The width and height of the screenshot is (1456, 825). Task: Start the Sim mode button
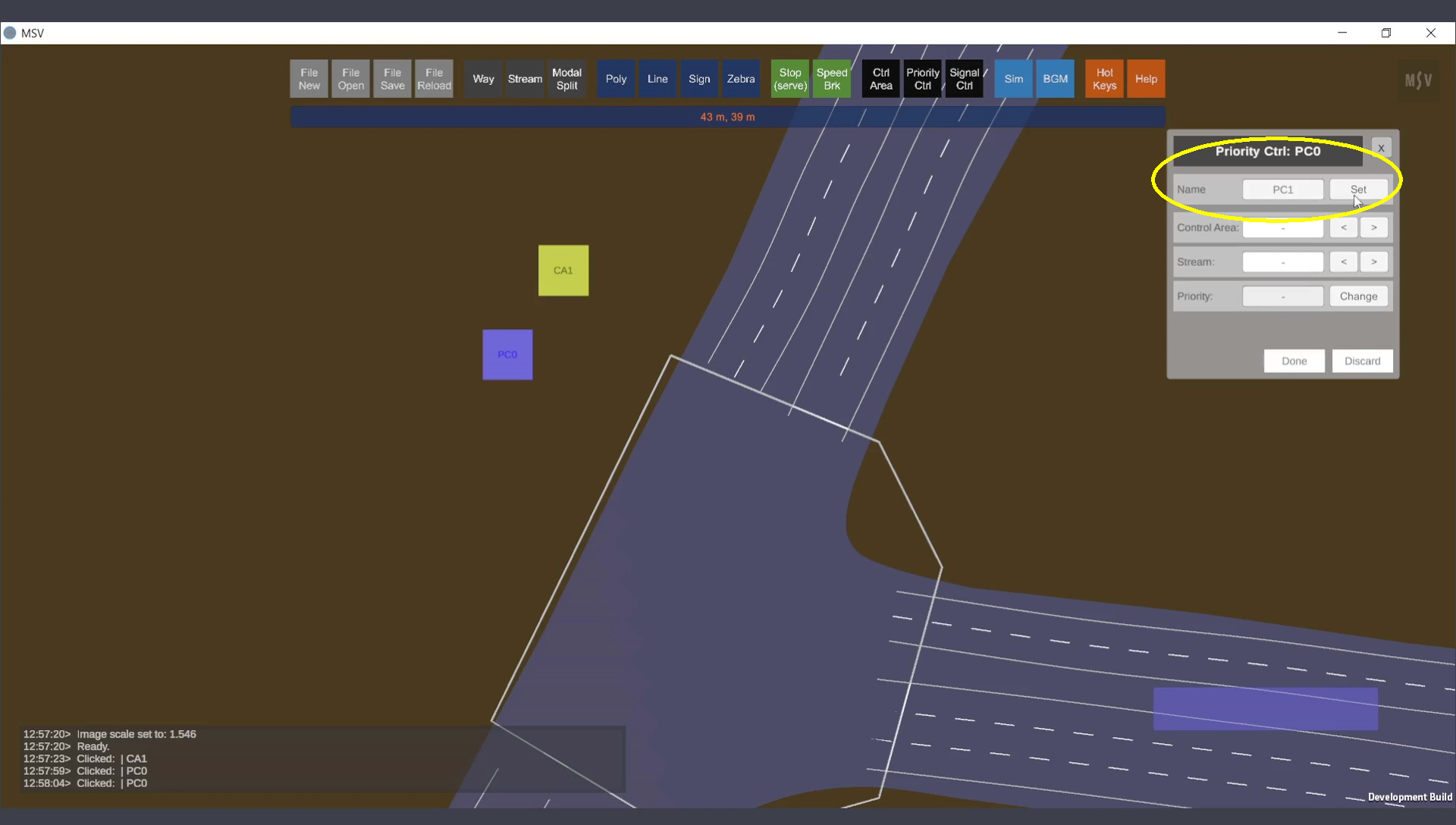click(x=1013, y=79)
